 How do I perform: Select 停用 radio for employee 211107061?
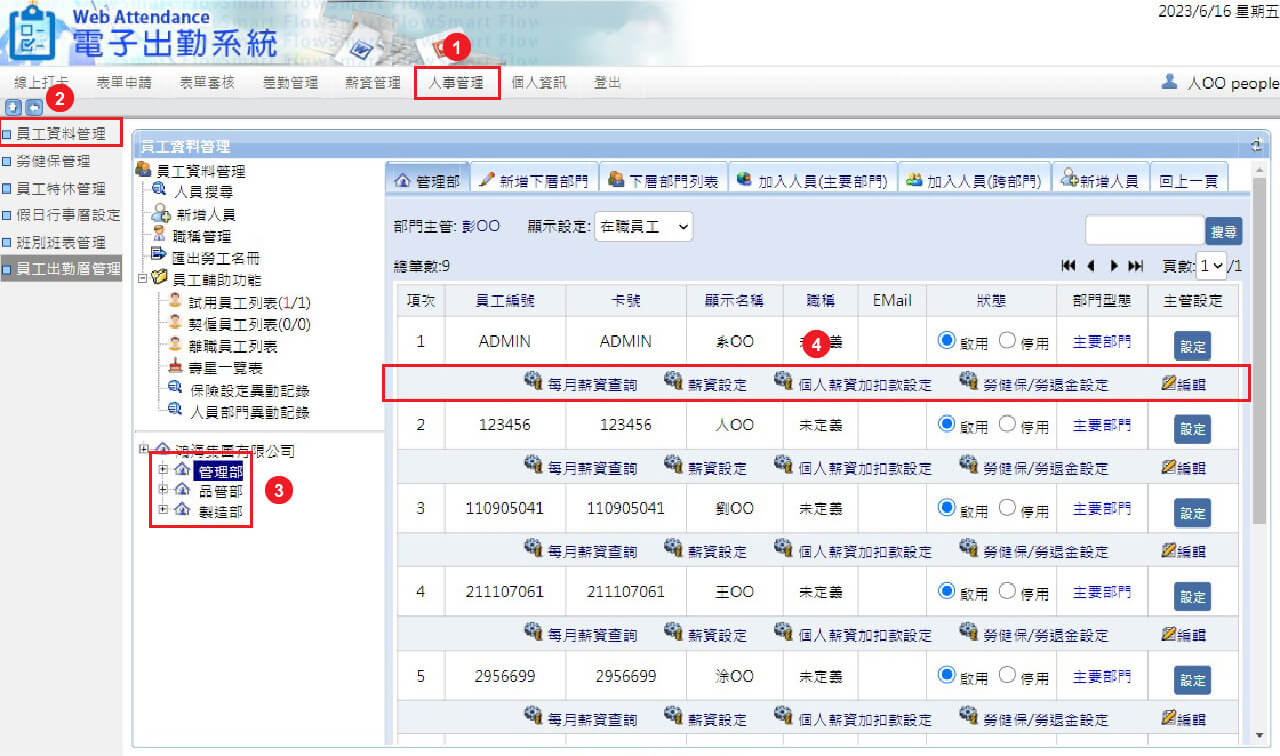coord(1007,590)
